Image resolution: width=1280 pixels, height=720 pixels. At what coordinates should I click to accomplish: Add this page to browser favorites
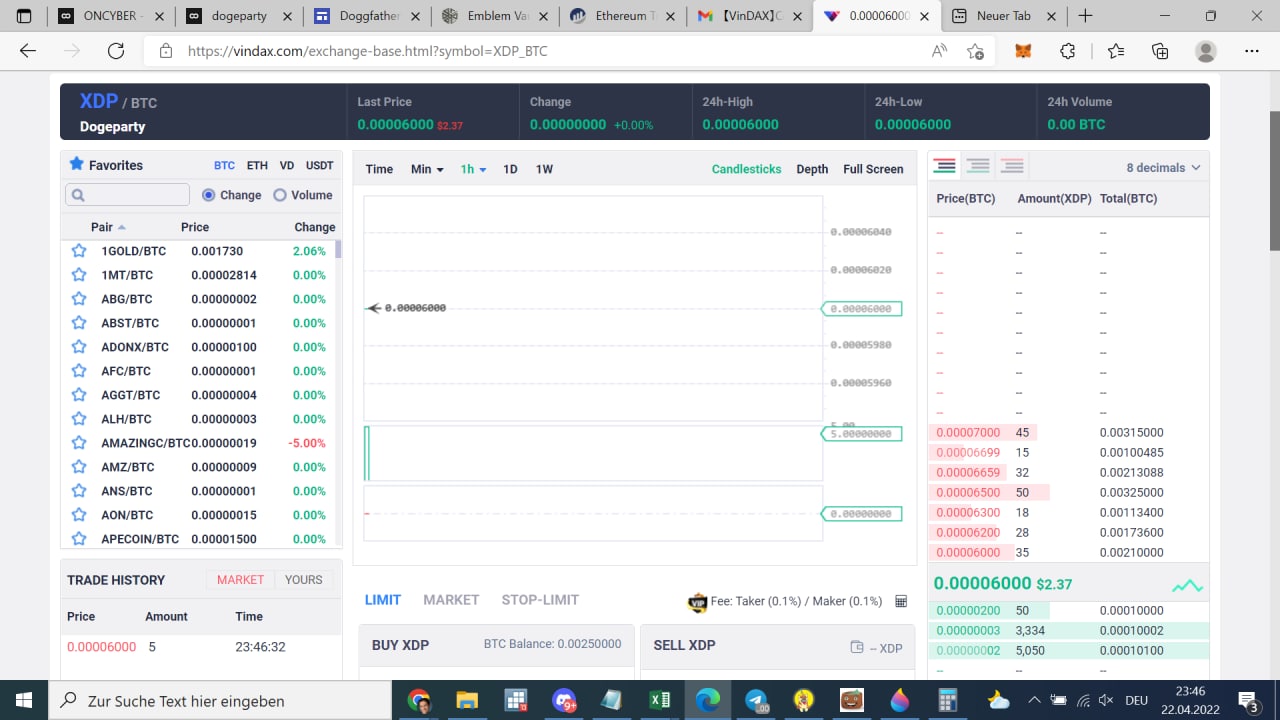975,51
